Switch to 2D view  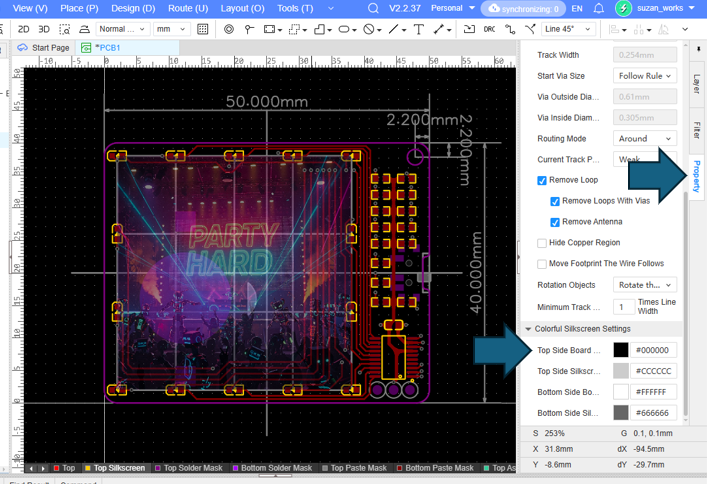24,30
